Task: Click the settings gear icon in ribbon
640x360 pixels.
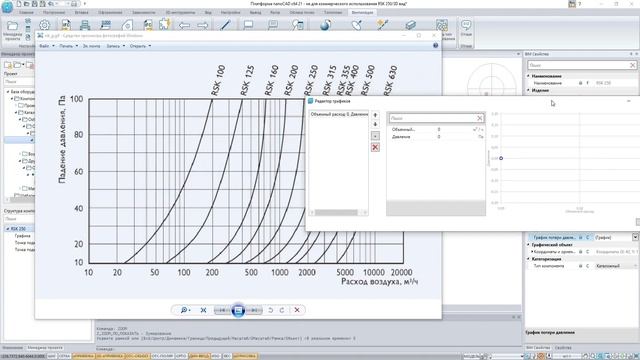Action: point(44,25)
